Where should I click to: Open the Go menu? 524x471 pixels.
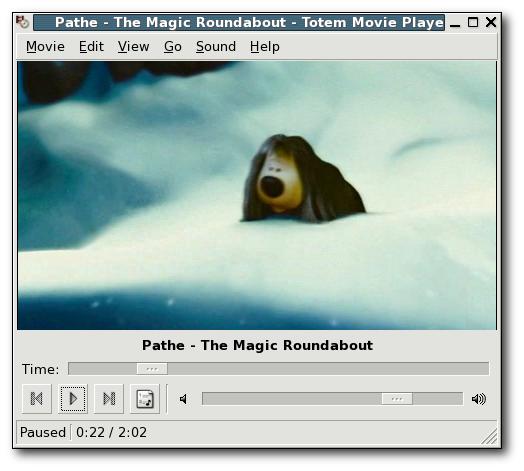pos(173,46)
